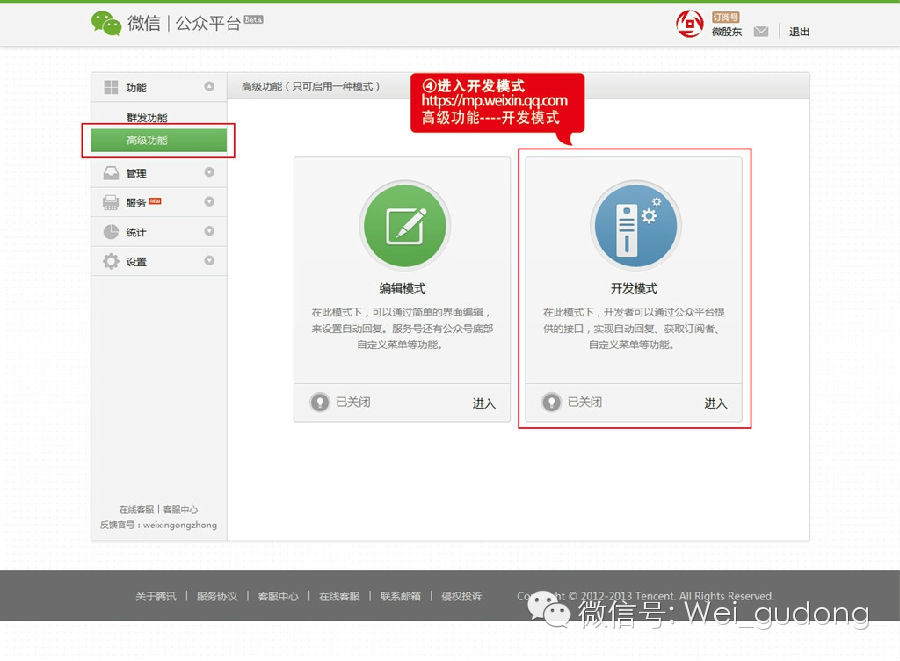
Task: Click the 编辑模式 title text
Action: pyautogui.click(x=402, y=289)
